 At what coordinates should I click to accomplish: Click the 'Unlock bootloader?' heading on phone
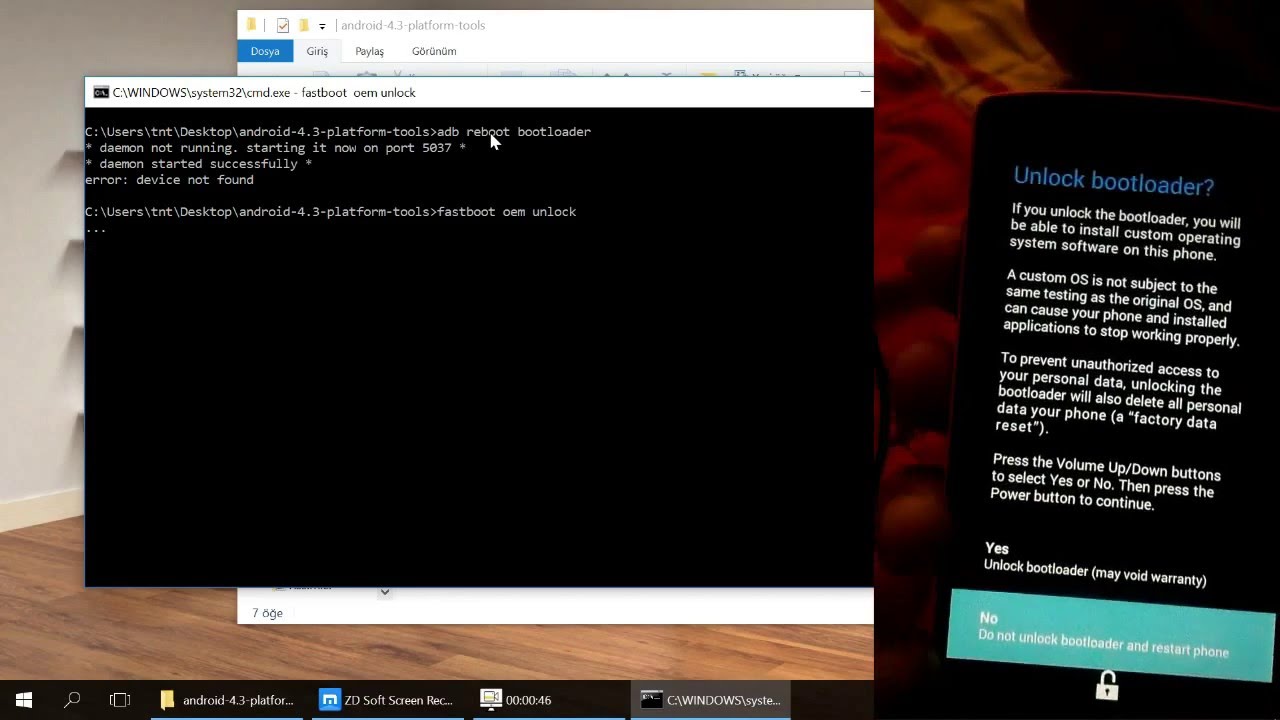pos(1113,181)
